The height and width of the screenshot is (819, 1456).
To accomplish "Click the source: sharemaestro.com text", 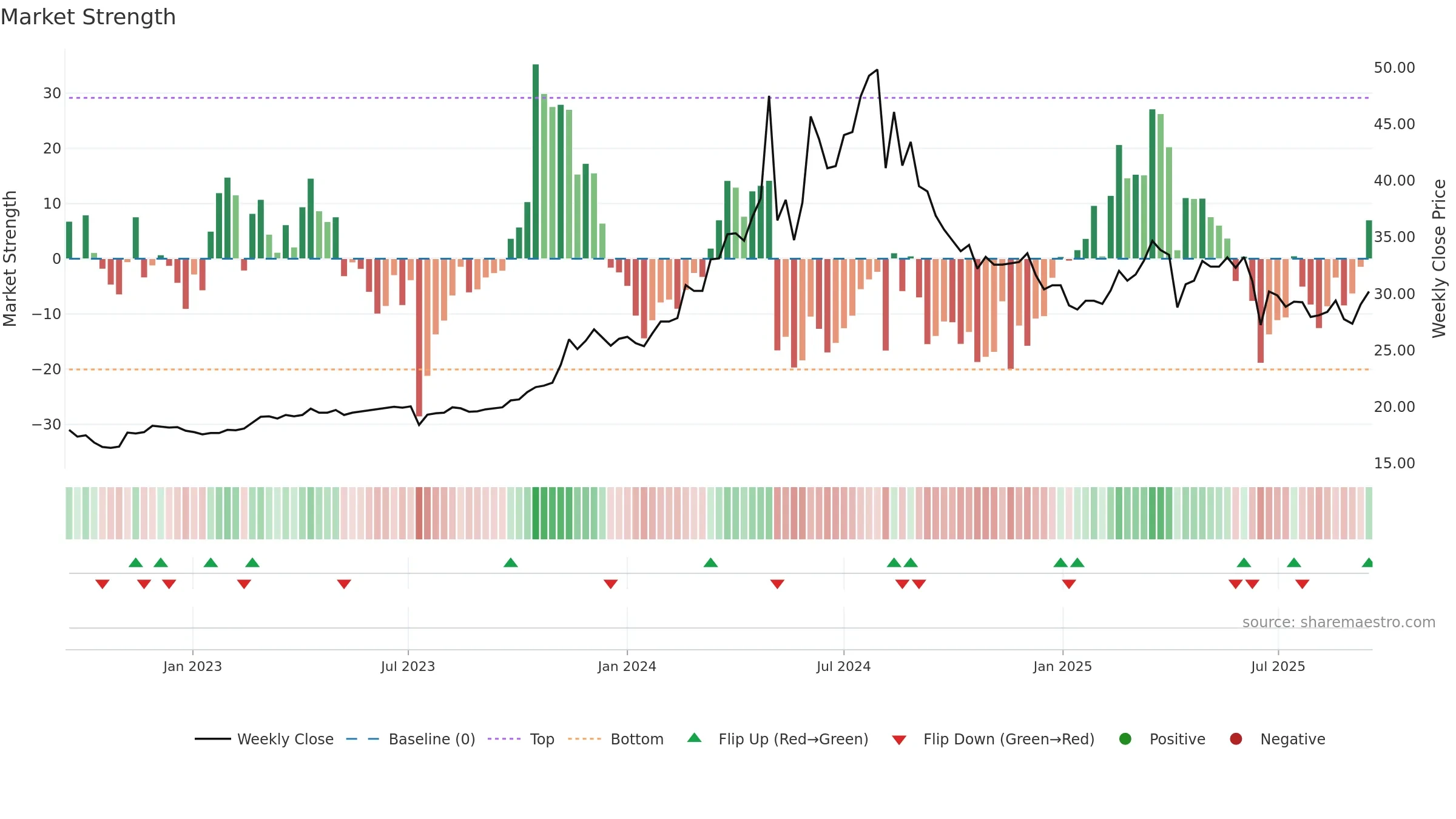I will coord(1339,622).
